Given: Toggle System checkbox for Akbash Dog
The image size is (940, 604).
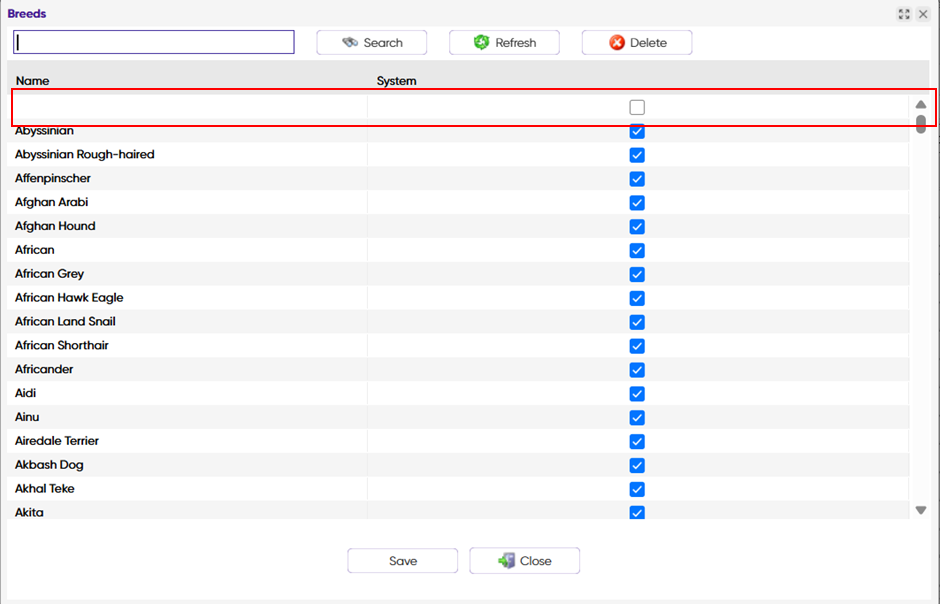Looking at the screenshot, I should [637, 465].
